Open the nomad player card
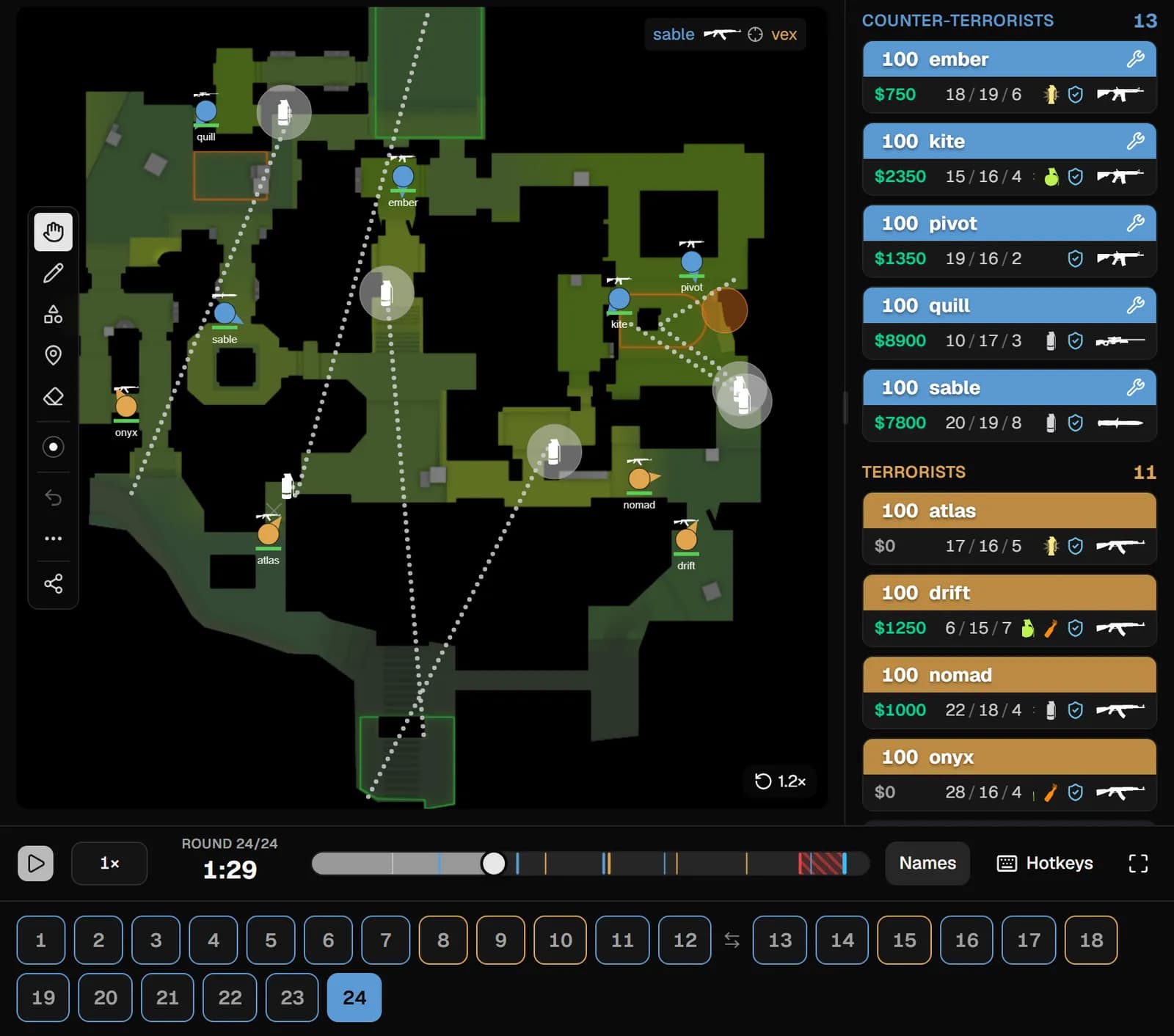Screen dimensions: 1174x1036 point(1010,693)
